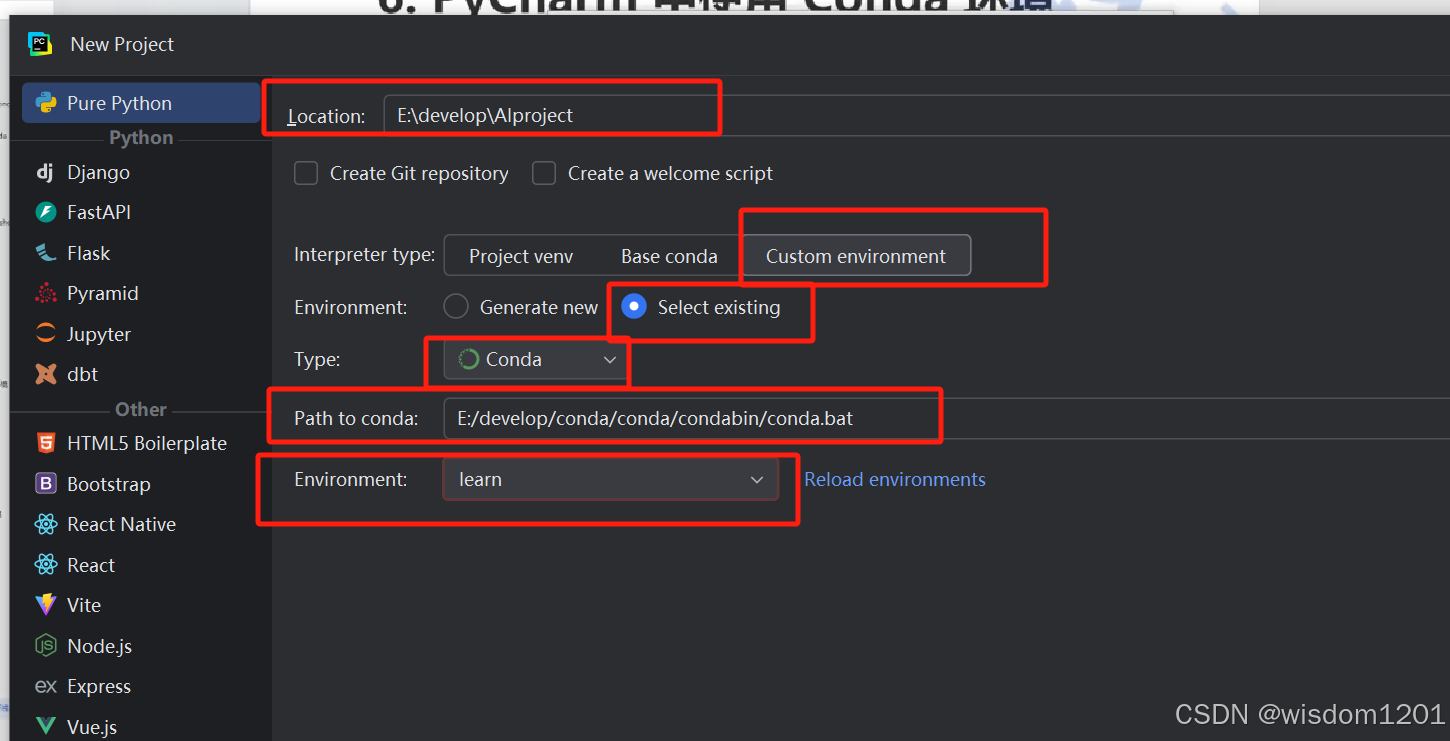
Task: Click Reload environments link
Action: pyautogui.click(x=894, y=479)
